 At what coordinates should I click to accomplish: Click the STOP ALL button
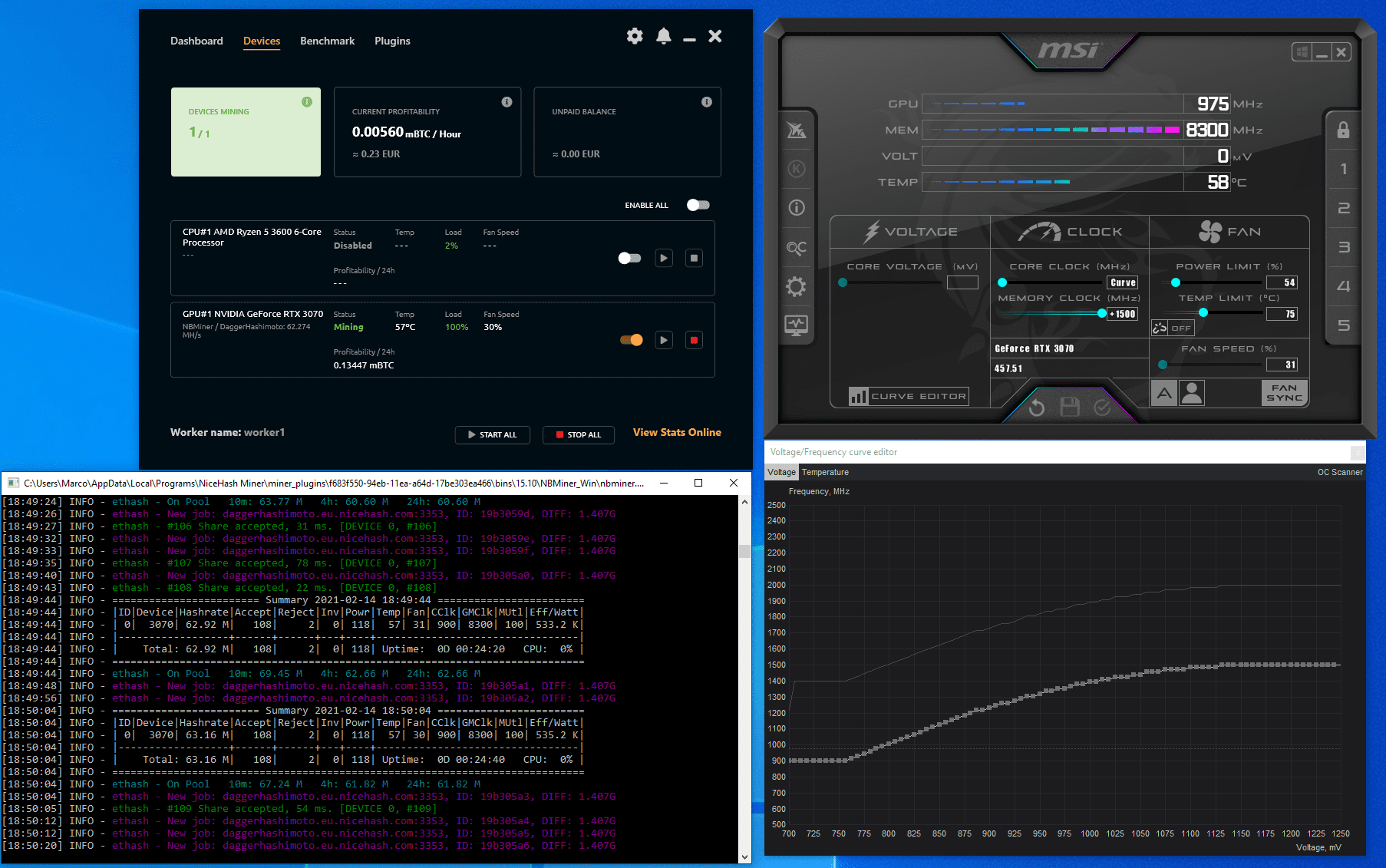click(x=579, y=434)
